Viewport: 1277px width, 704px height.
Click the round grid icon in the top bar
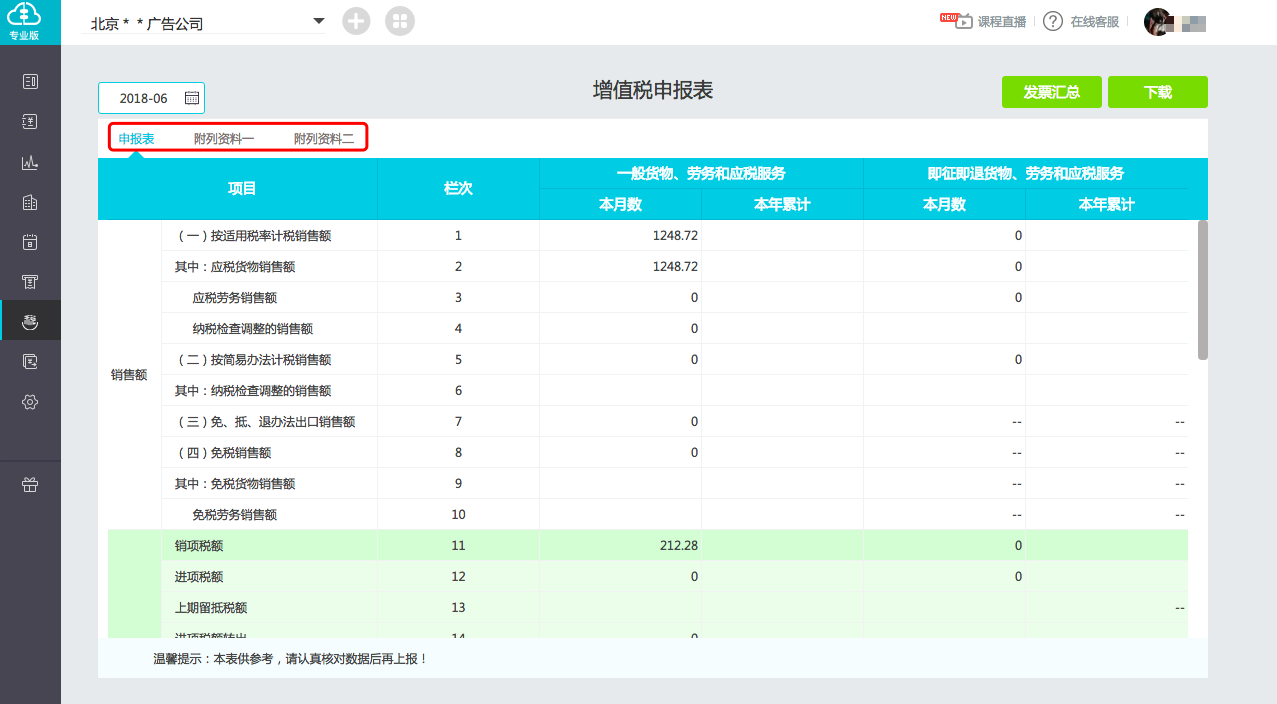click(400, 21)
